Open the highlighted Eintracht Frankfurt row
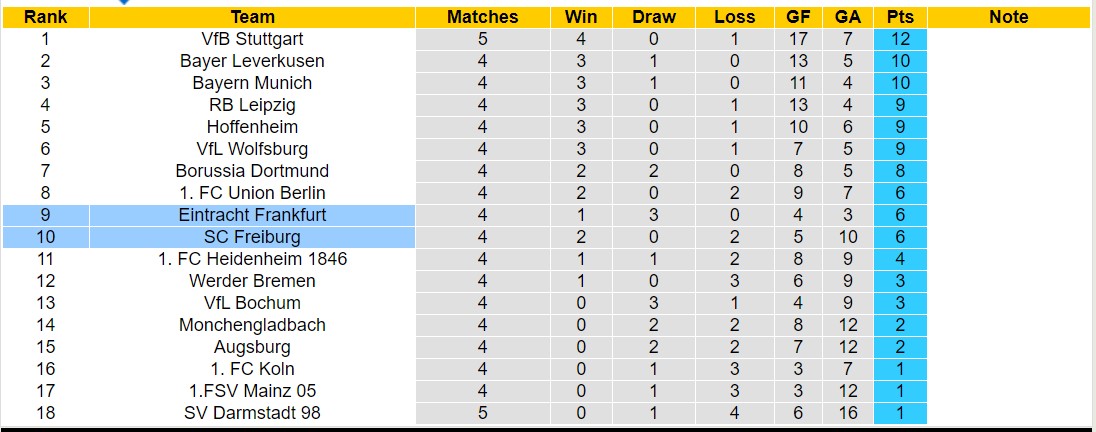This screenshot has width=1096, height=432. click(252, 215)
